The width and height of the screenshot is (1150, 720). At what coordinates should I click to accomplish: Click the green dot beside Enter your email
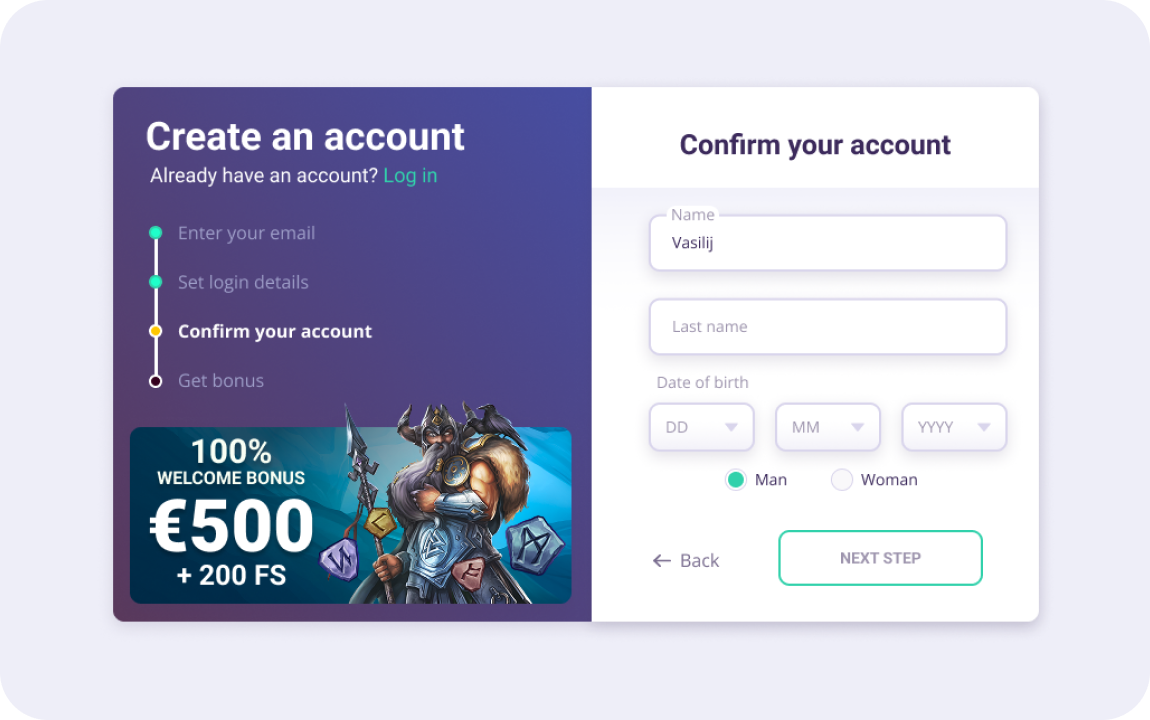(x=156, y=232)
